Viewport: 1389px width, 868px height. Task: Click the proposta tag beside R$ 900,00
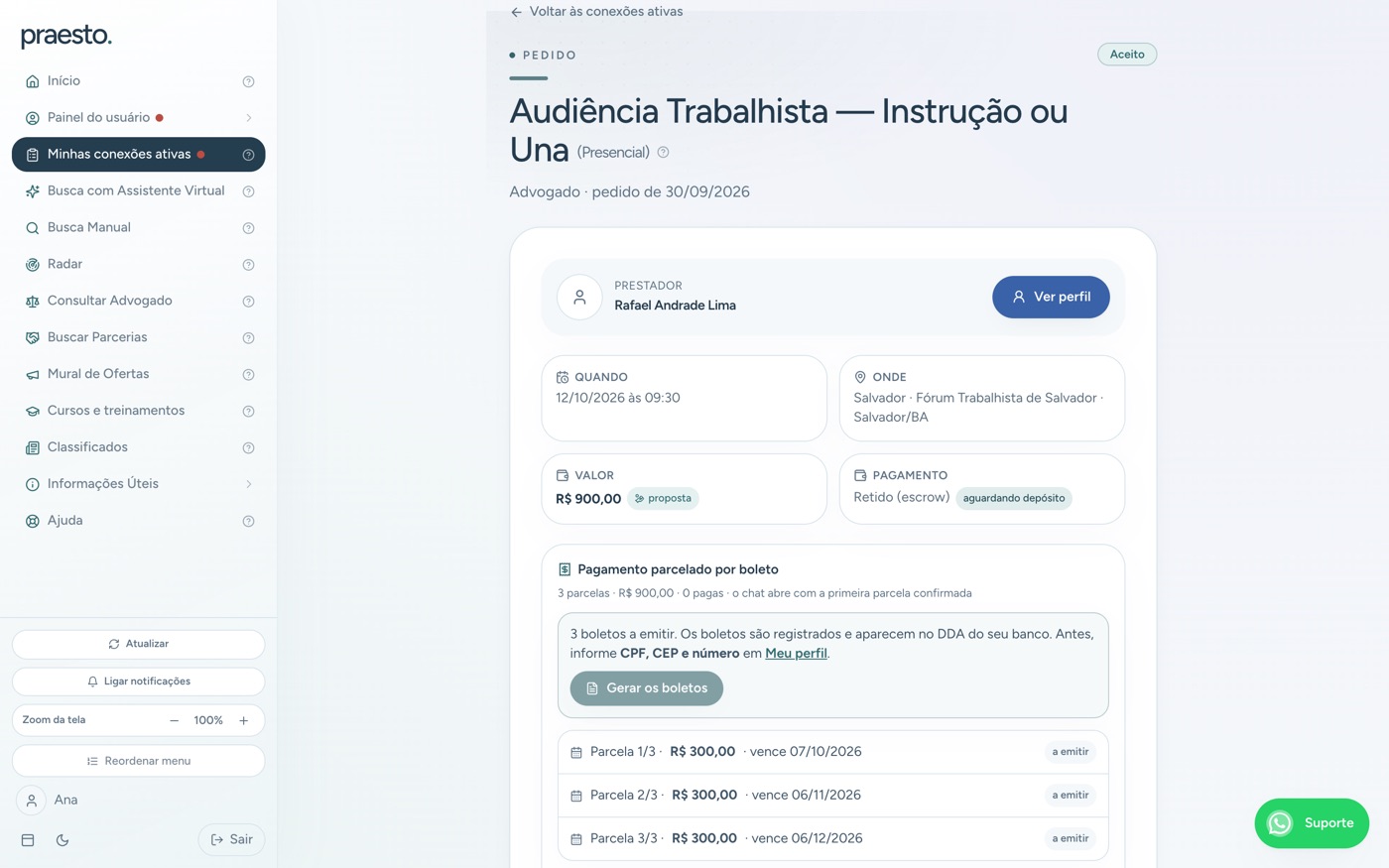pos(663,499)
